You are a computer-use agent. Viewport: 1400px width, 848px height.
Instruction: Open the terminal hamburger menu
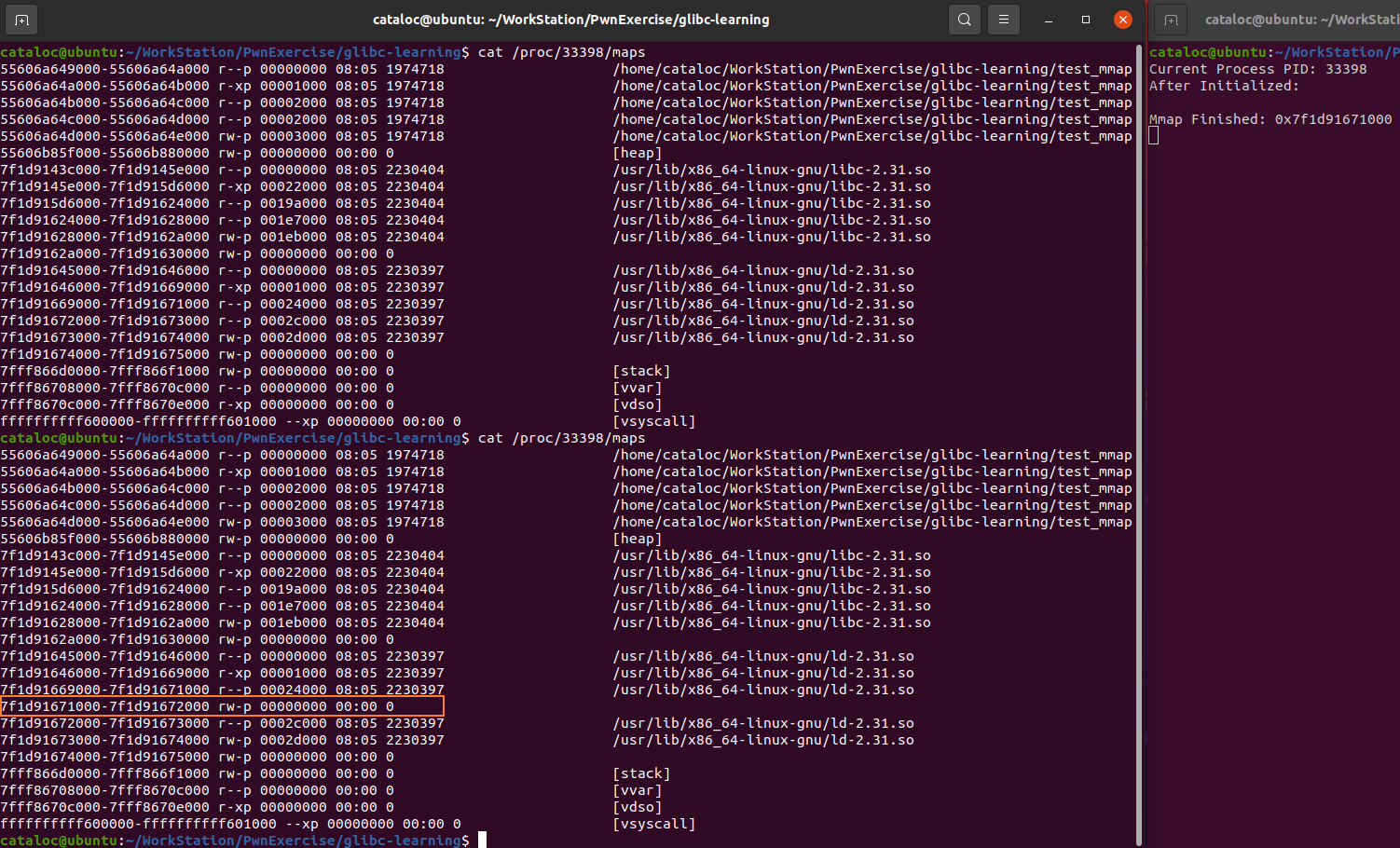(x=1004, y=20)
